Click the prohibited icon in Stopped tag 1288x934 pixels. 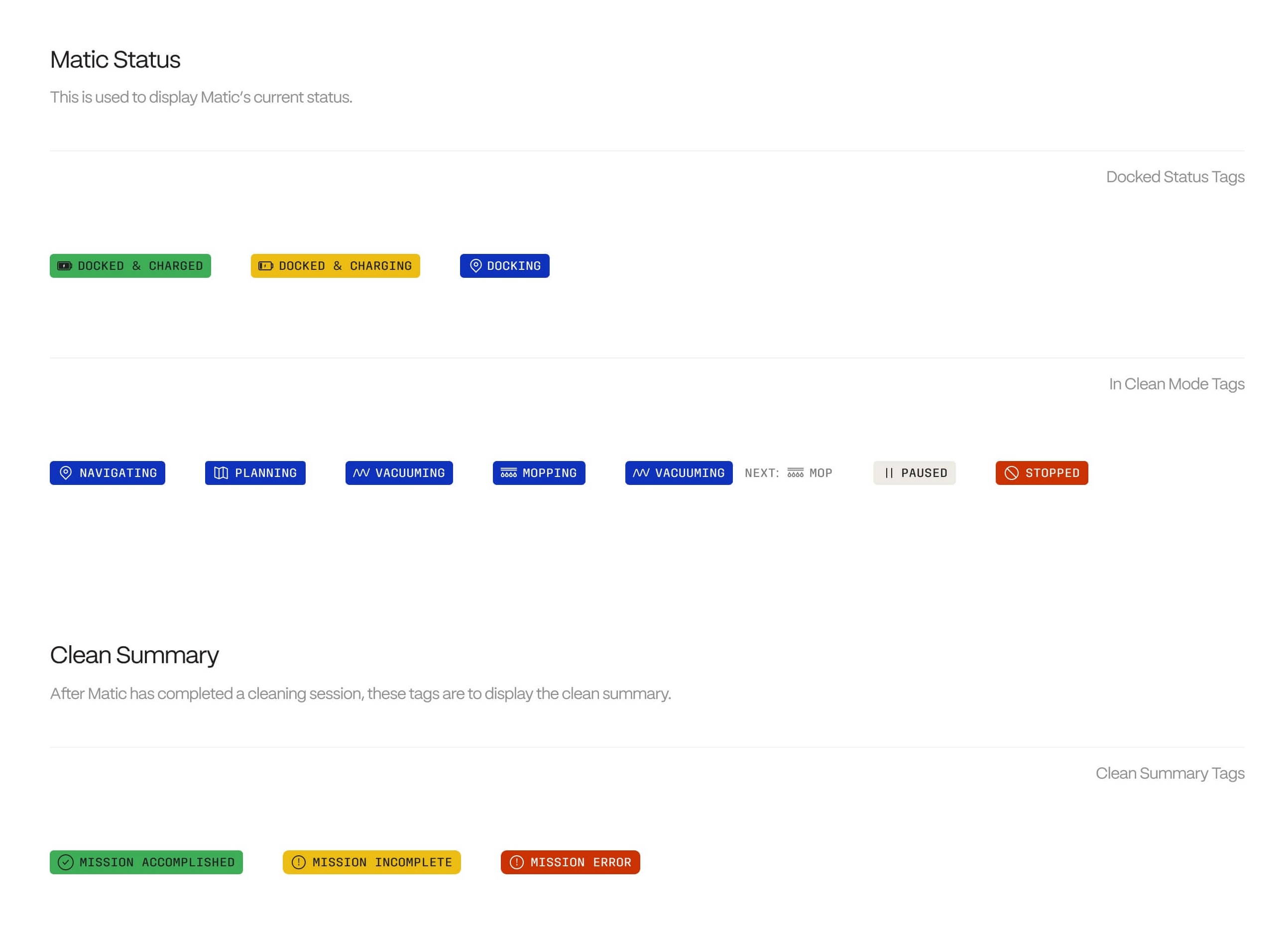(1012, 473)
